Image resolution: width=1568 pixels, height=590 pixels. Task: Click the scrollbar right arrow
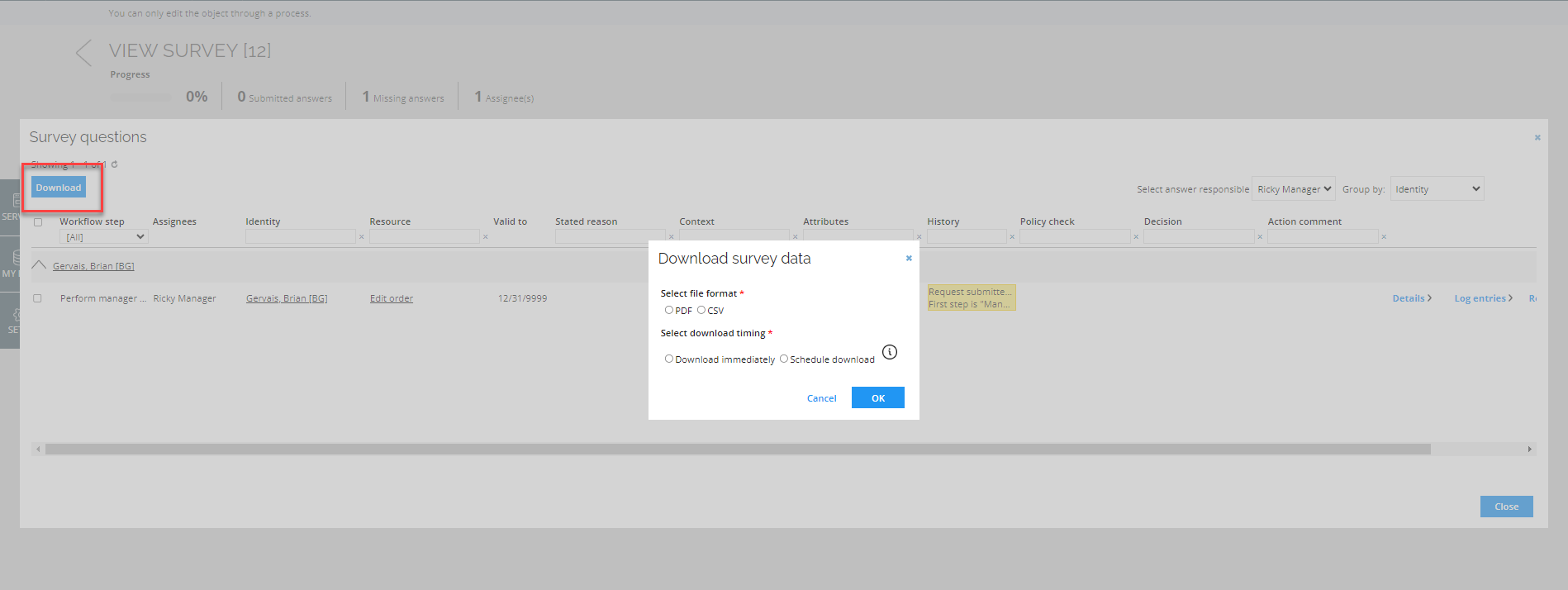coord(1530,450)
